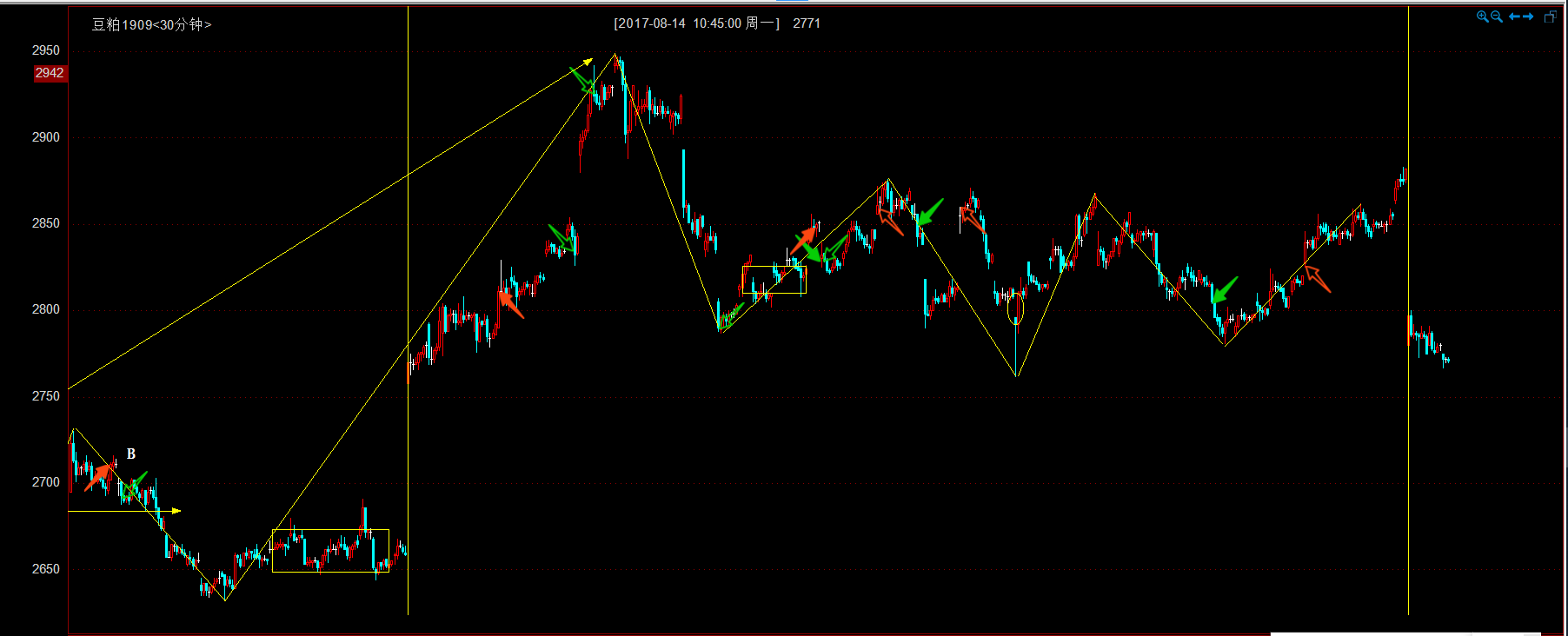Select the yellow ellipse drawn around a candle
This screenshot has width=1568, height=636.
click(1015, 309)
